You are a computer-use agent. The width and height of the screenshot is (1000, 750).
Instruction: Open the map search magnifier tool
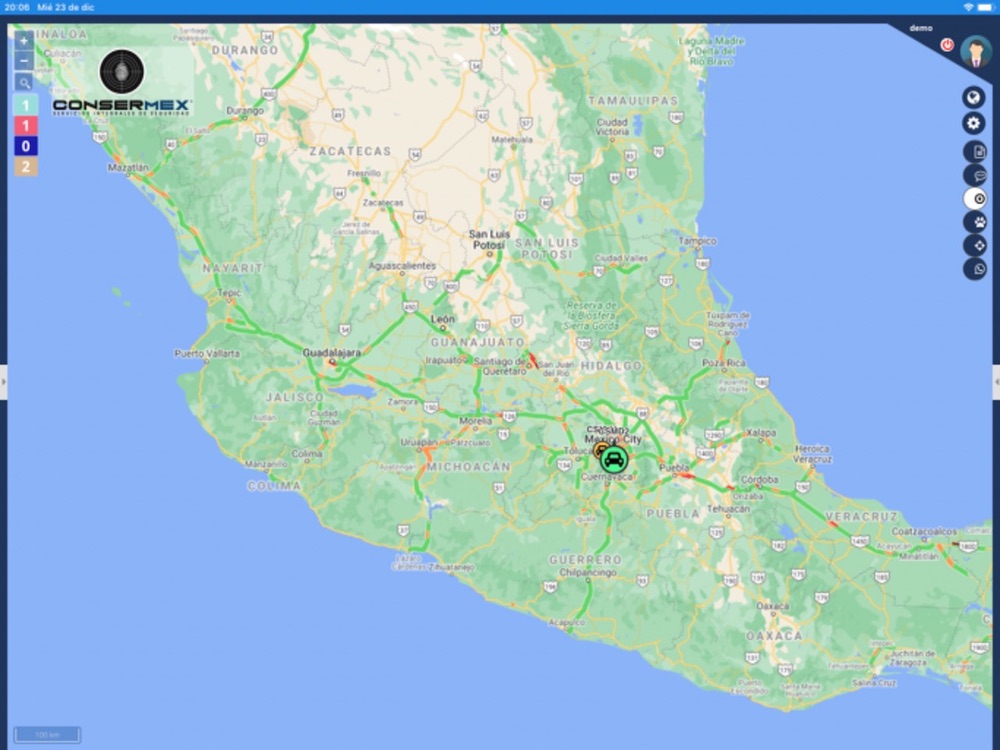24,82
